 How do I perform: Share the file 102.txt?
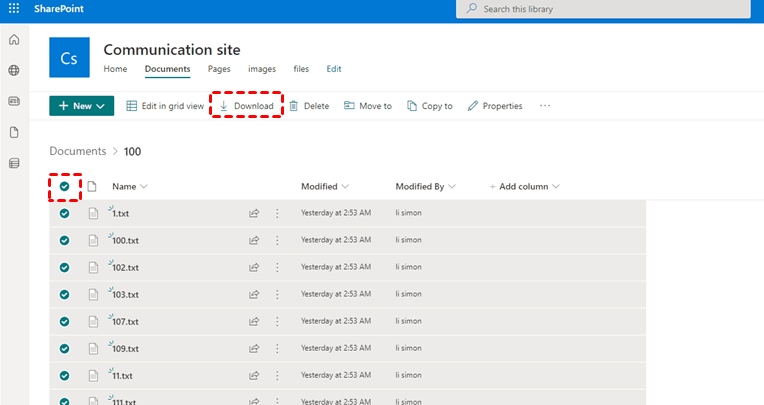pyautogui.click(x=254, y=267)
